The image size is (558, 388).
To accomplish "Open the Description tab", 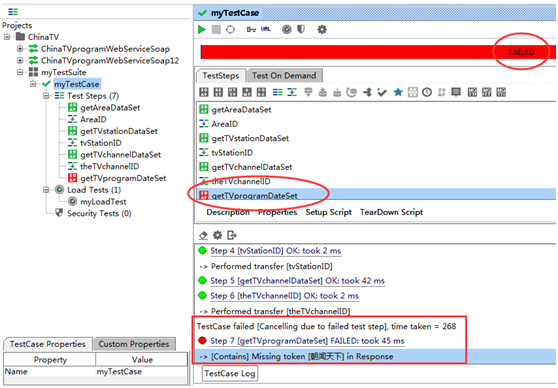I will 228,212.
